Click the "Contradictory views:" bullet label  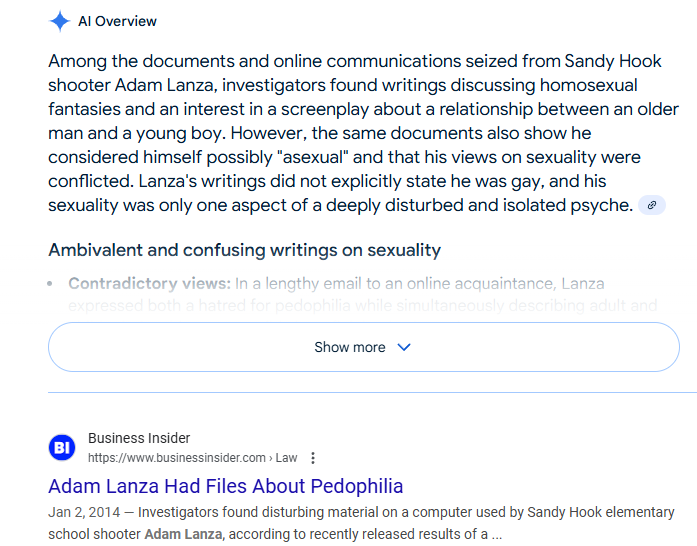[x=149, y=284]
